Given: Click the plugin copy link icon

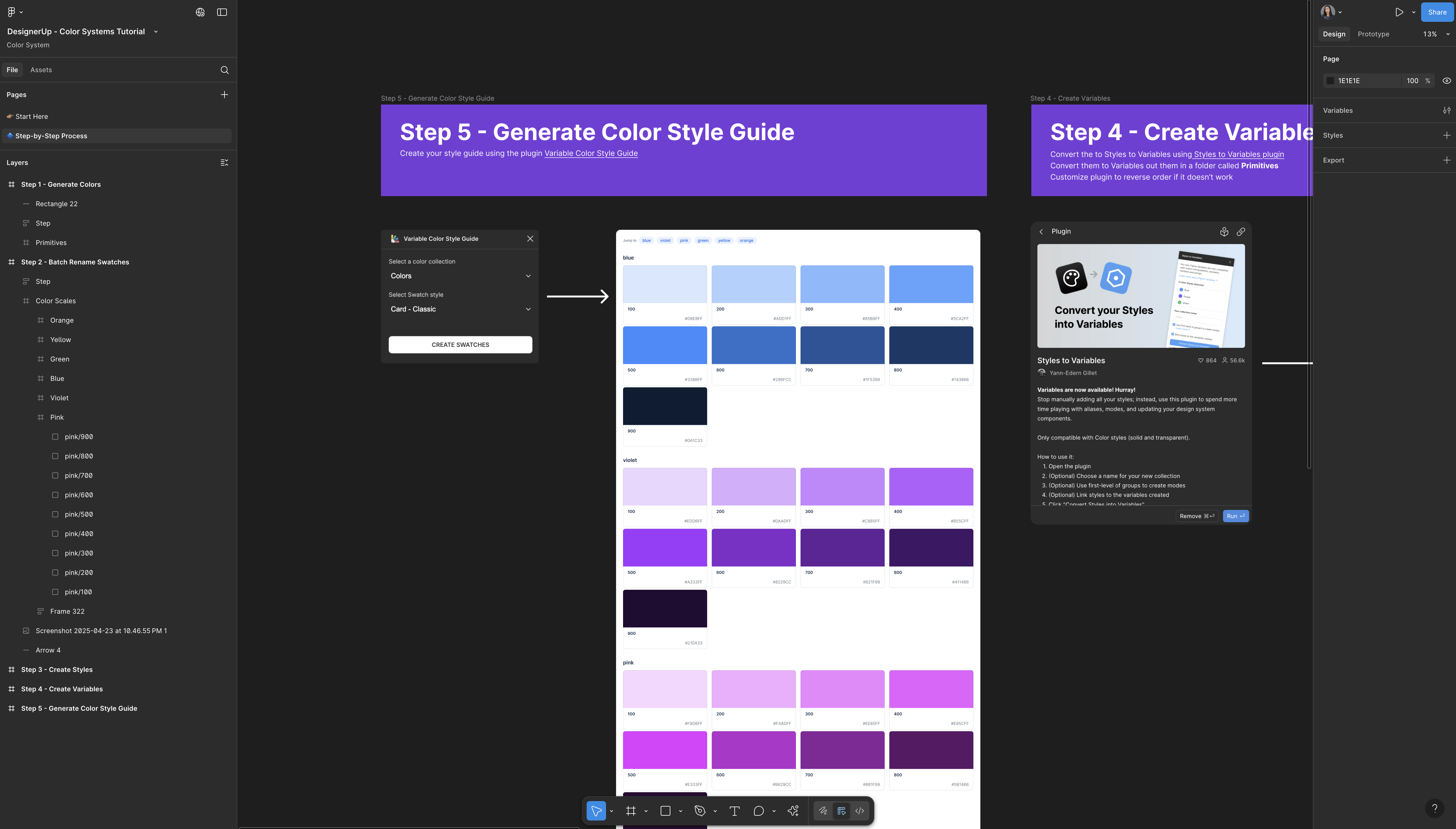Looking at the screenshot, I should 1241,232.
